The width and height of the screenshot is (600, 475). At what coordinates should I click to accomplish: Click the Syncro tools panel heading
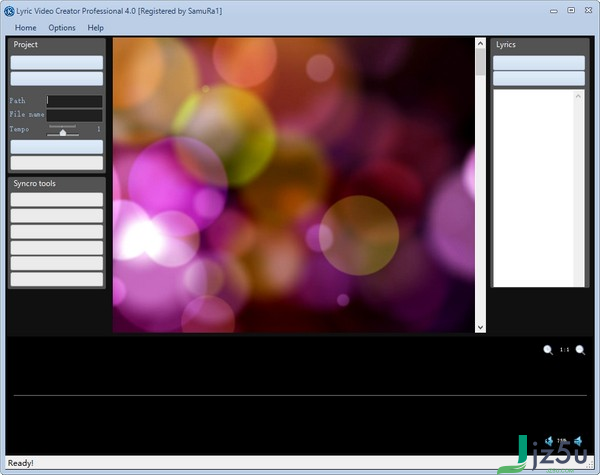(x=34, y=183)
